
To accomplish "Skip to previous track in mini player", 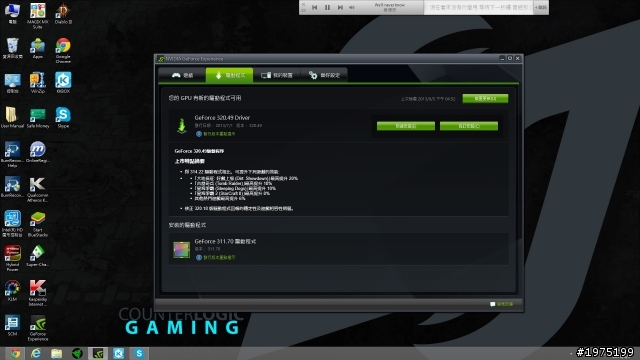I will pyautogui.click(x=314, y=7).
